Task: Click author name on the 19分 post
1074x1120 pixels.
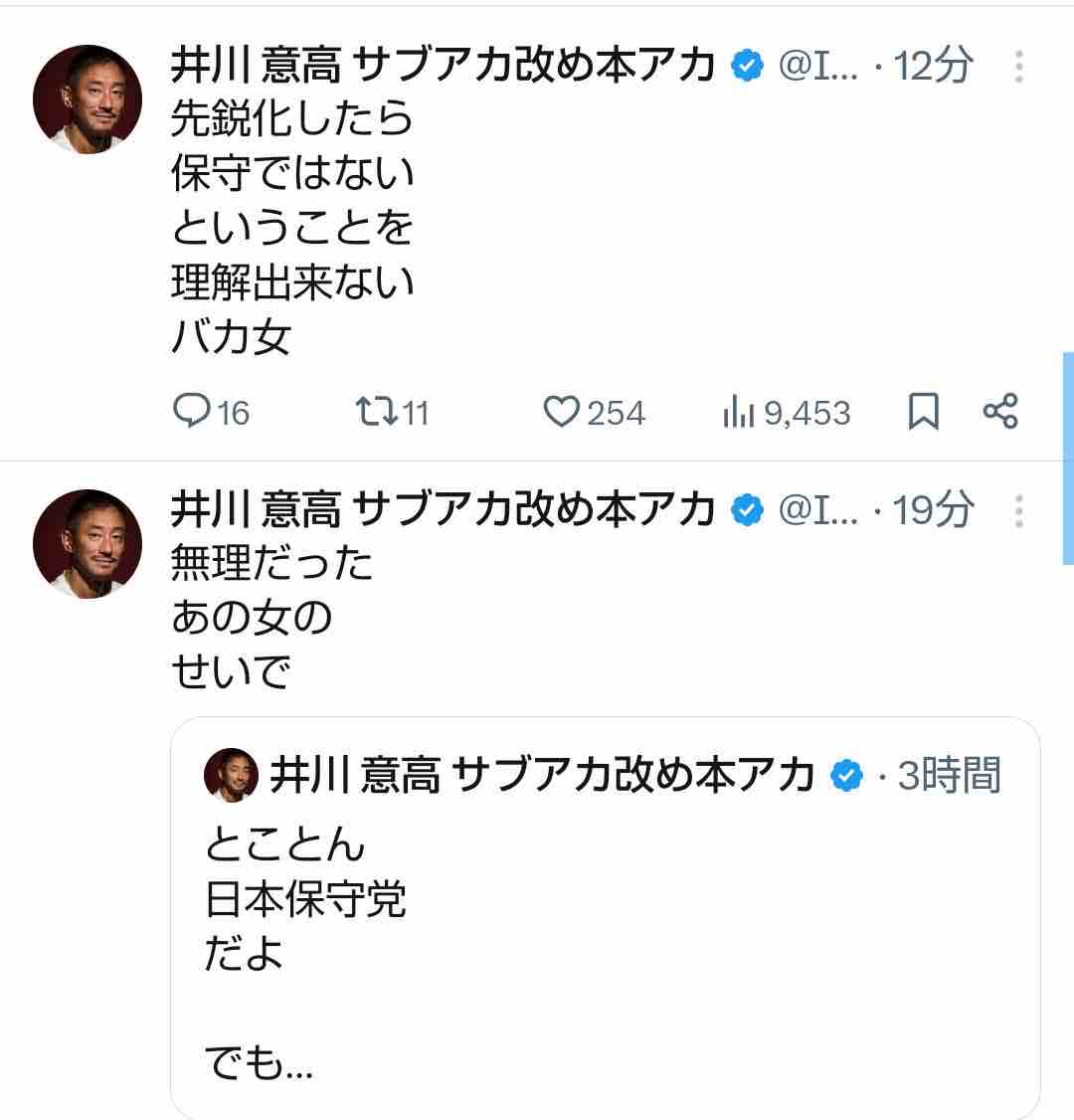Action: coord(443,510)
